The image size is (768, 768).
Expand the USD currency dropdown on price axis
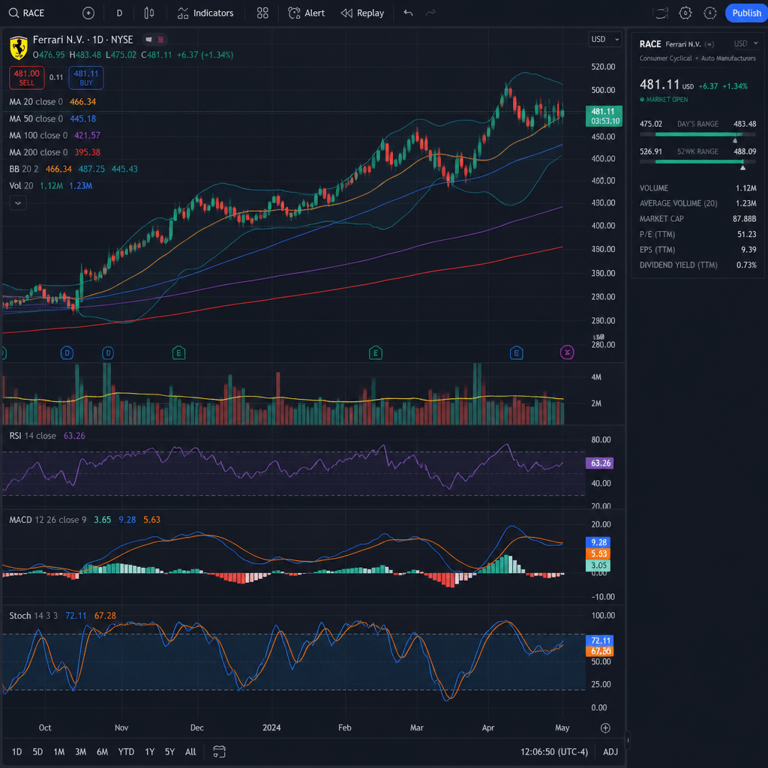coord(605,39)
